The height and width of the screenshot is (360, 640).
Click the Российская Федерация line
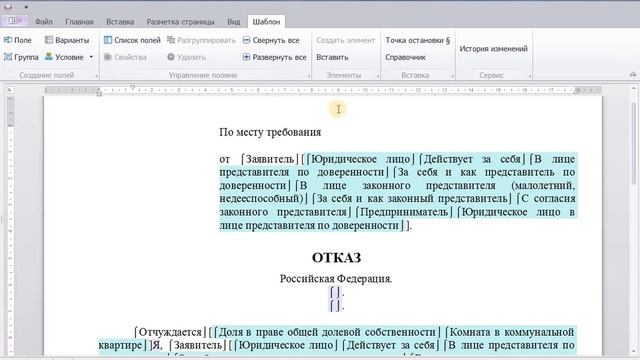(x=336, y=279)
